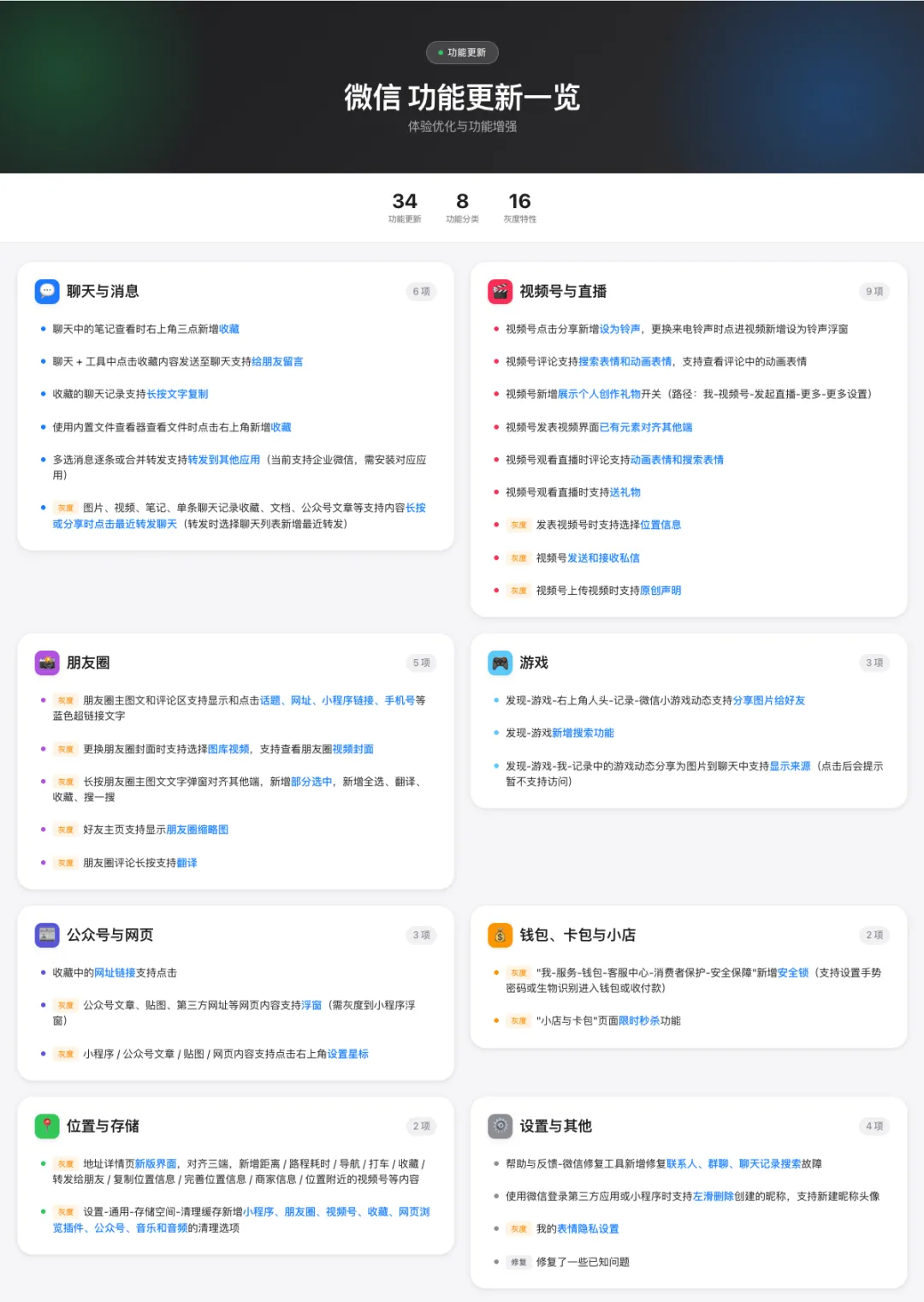The height and width of the screenshot is (1302, 924).
Task: Click the 朋友圈缩略图 highlighted text
Action: (x=198, y=829)
